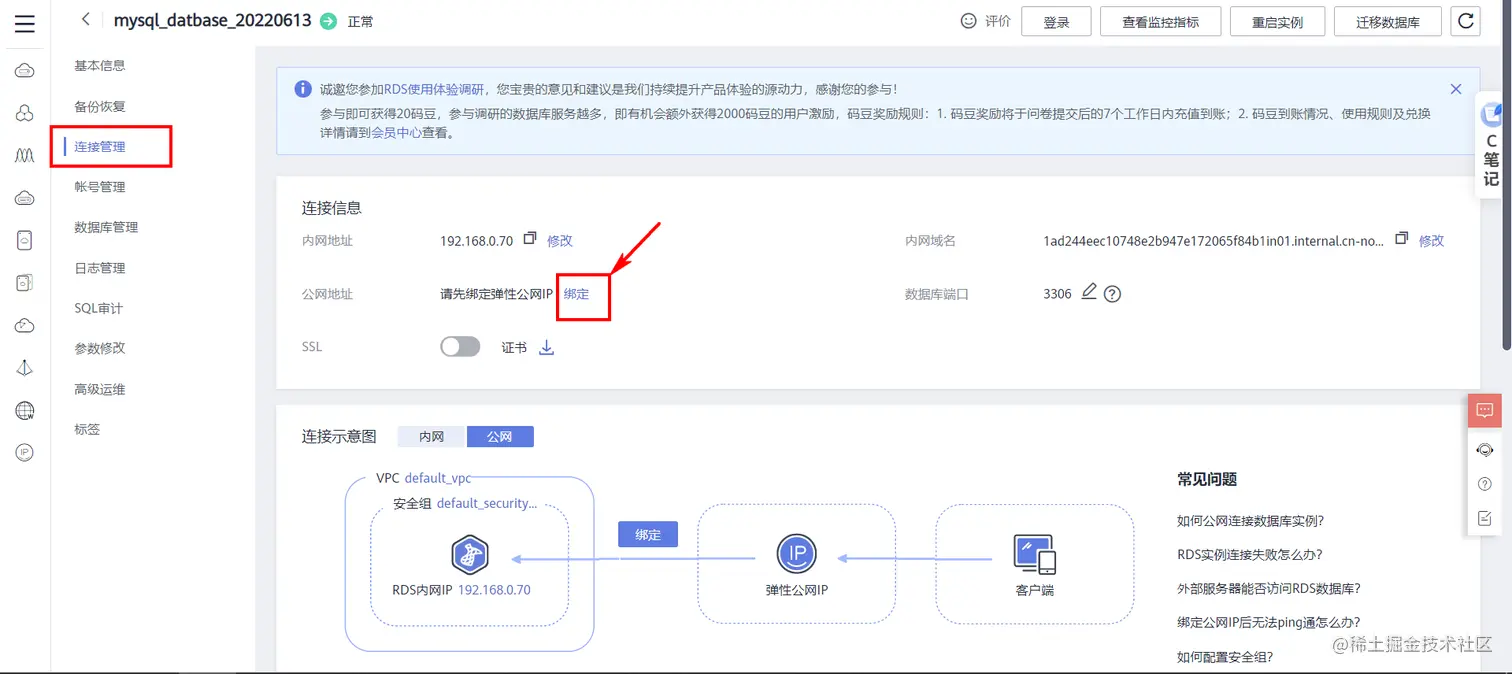The image size is (1512, 674).
Task: Open the hamburger main menu
Action: [25, 24]
